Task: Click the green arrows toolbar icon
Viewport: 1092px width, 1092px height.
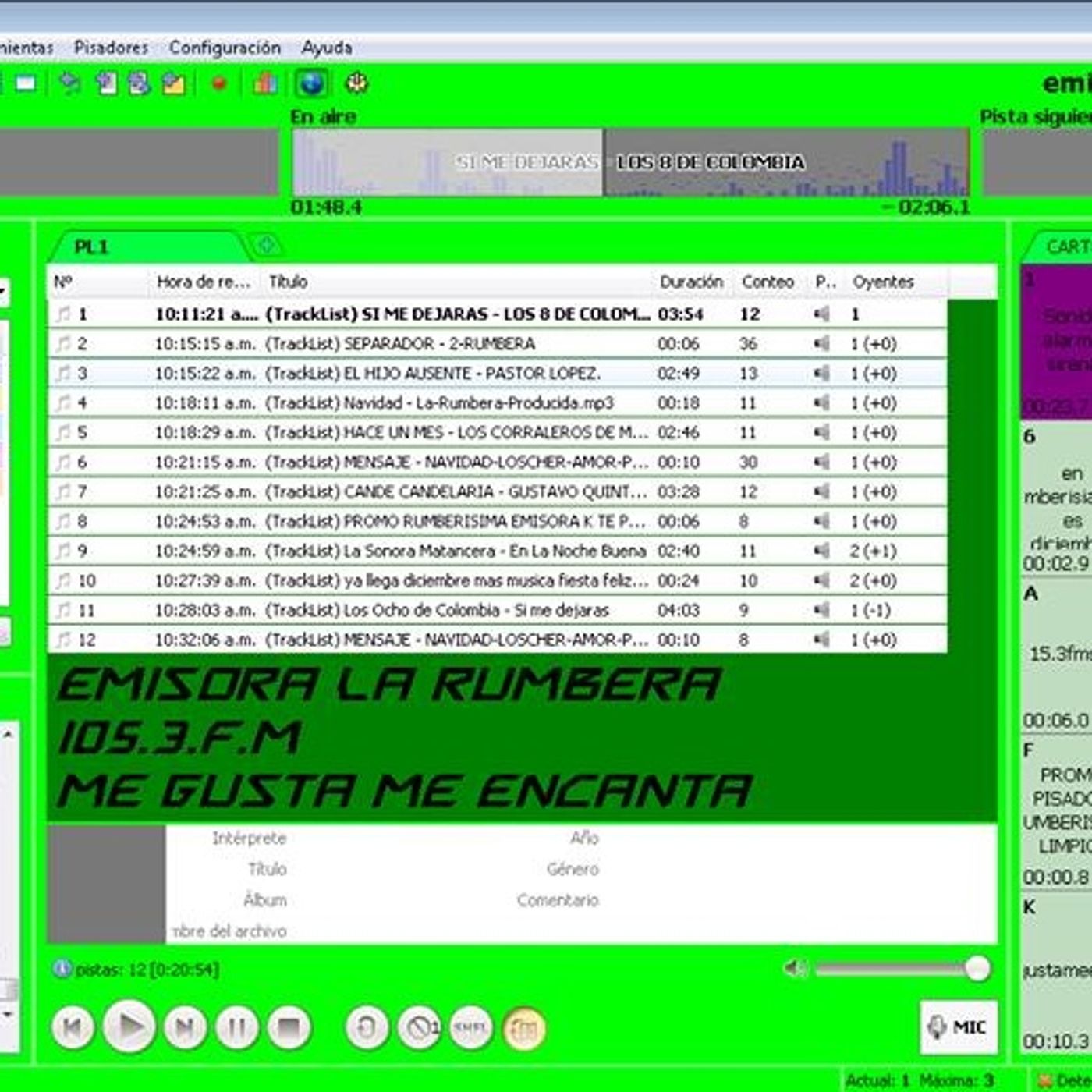Action: [x=70, y=83]
